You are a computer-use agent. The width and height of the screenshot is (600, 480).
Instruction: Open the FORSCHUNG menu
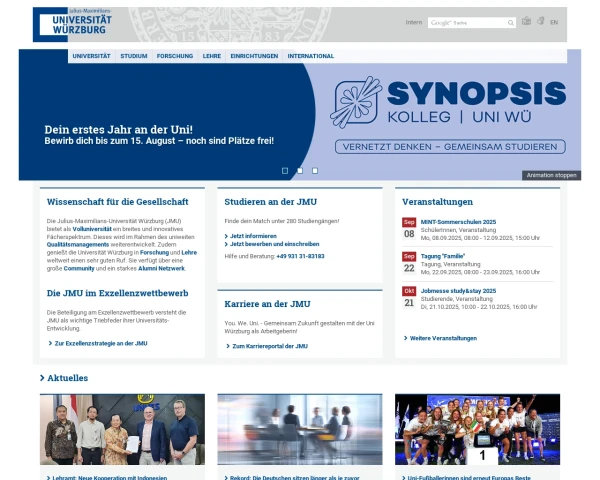tap(175, 56)
